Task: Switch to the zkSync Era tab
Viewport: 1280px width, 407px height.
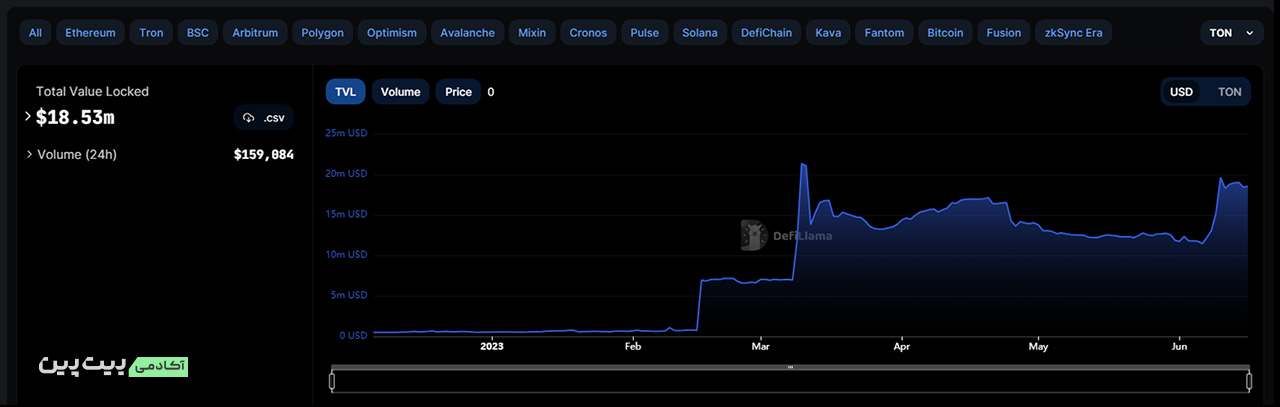Action: (1073, 33)
